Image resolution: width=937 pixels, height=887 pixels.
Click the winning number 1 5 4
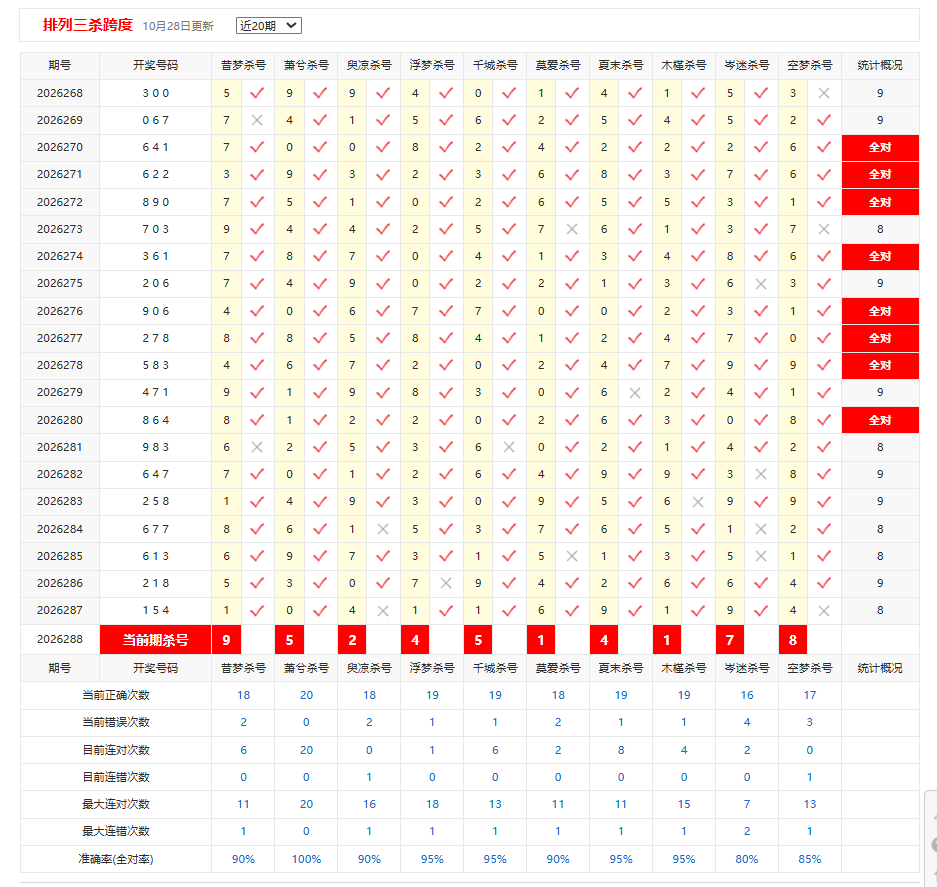coord(155,610)
